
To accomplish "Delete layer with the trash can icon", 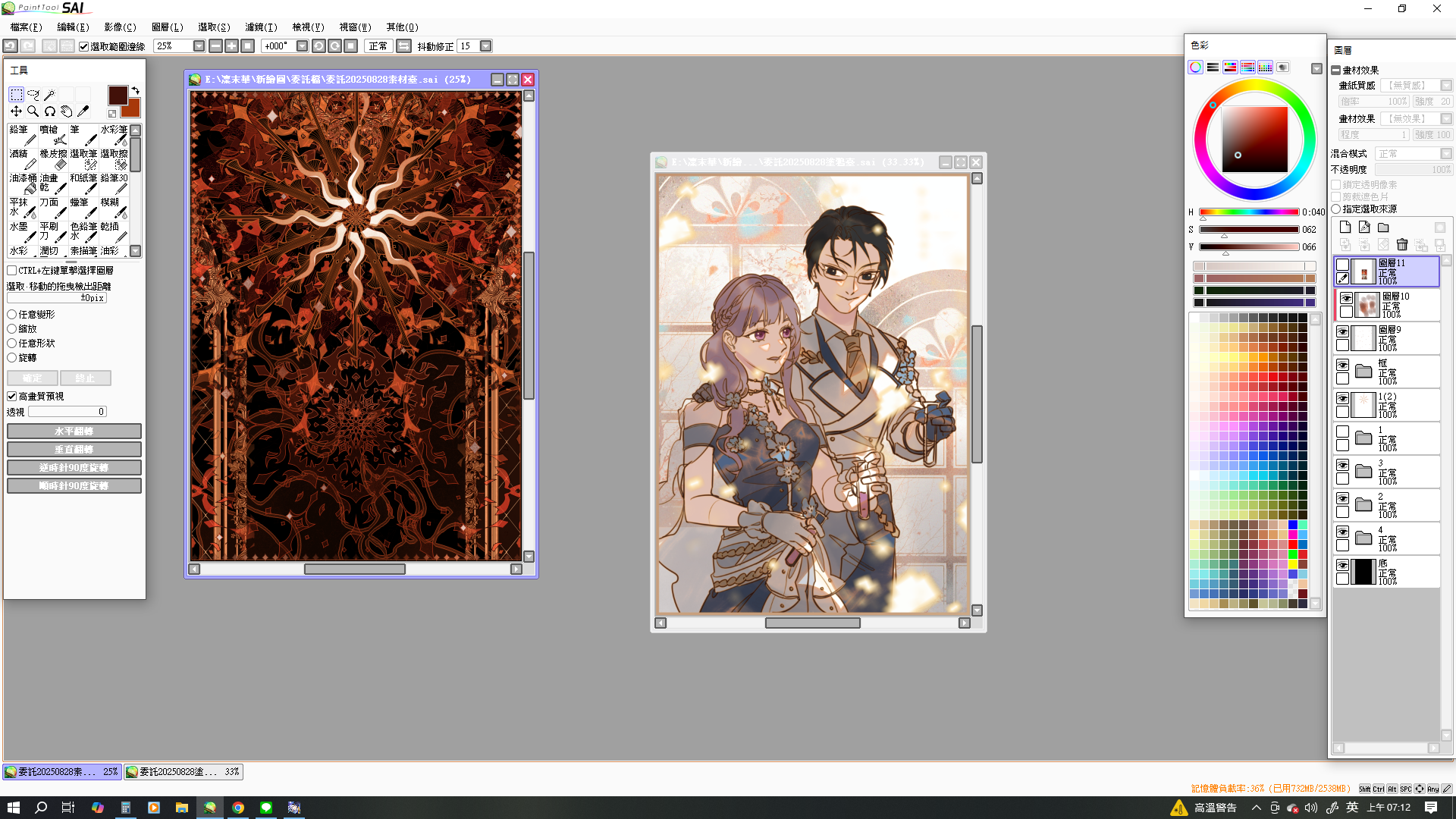I will pos(1402,244).
